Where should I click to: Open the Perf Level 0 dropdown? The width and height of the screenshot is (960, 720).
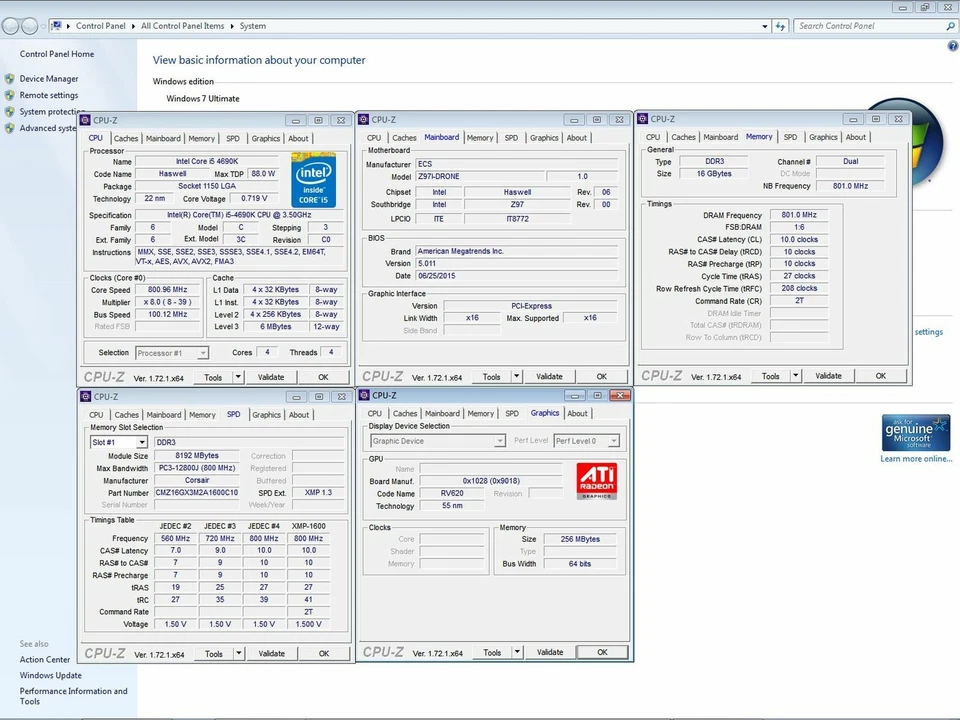613,441
